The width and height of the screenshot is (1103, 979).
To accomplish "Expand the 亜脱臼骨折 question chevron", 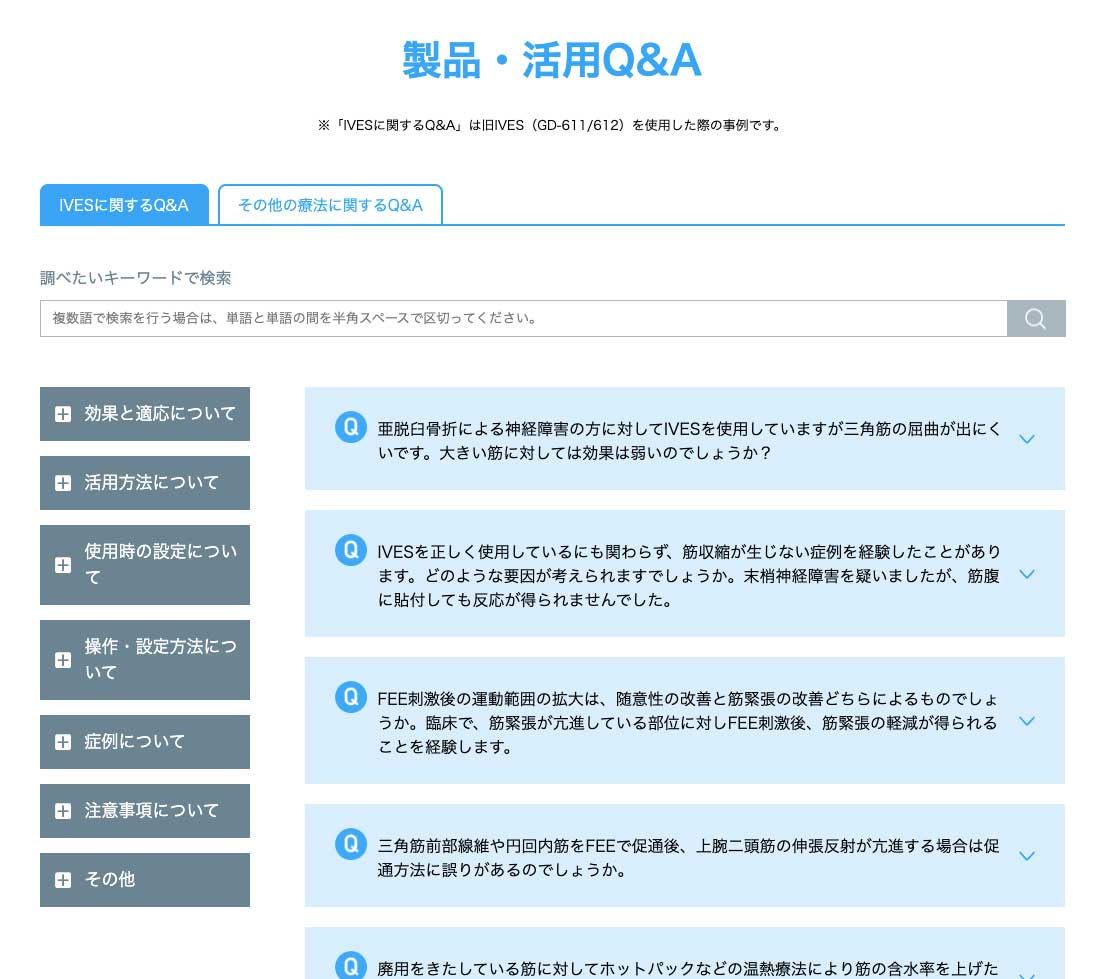I will 1025,439.
